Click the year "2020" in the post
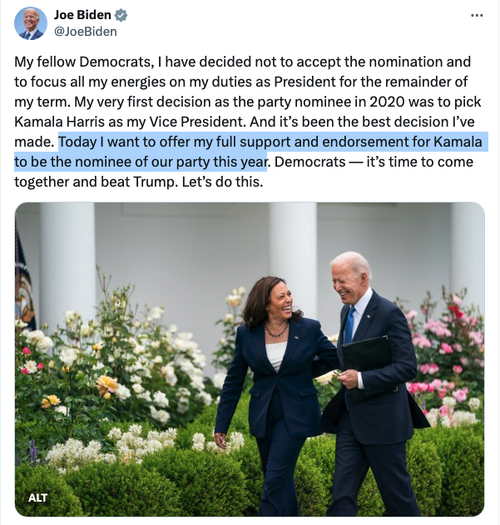 pyautogui.click(x=387, y=102)
